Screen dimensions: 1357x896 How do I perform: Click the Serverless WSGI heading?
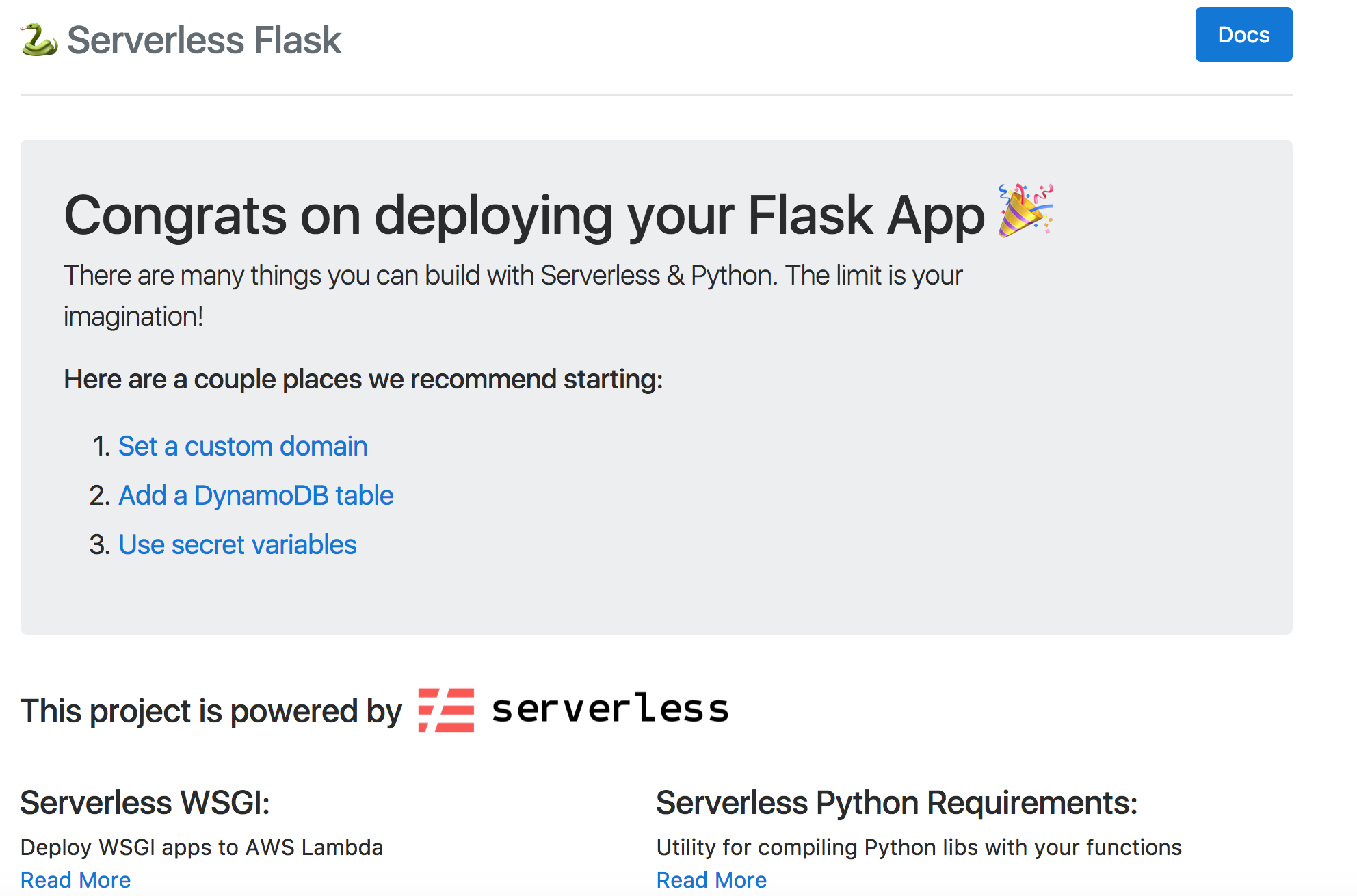pos(146,802)
